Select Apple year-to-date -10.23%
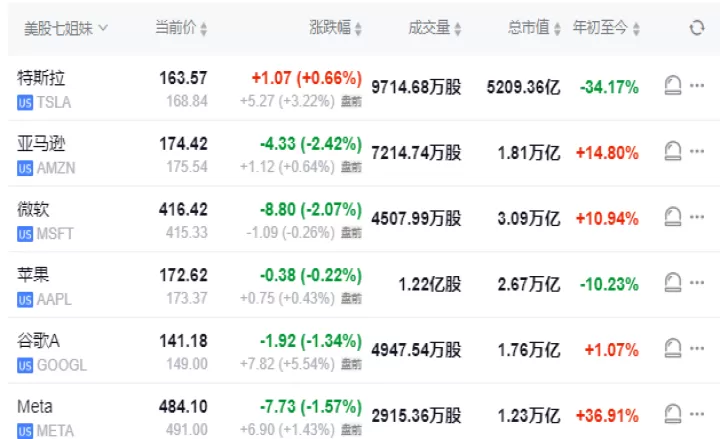 (609, 283)
